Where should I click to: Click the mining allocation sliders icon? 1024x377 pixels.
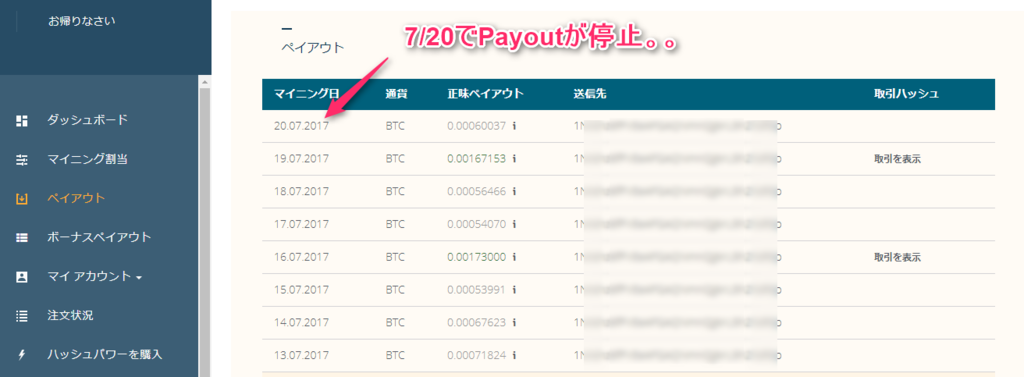coord(22,160)
